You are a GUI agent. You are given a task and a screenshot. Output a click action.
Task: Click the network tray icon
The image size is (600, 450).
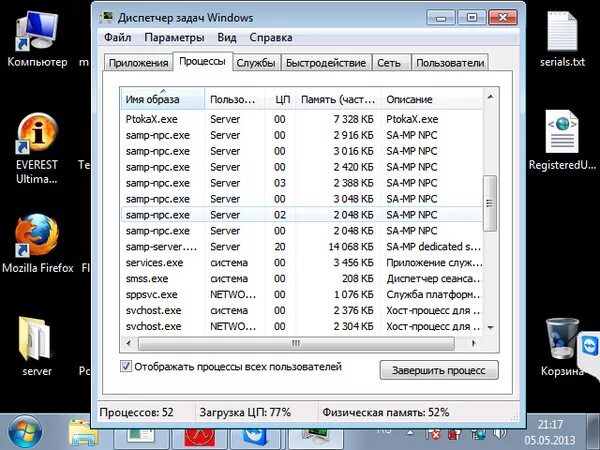[x=477, y=434]
